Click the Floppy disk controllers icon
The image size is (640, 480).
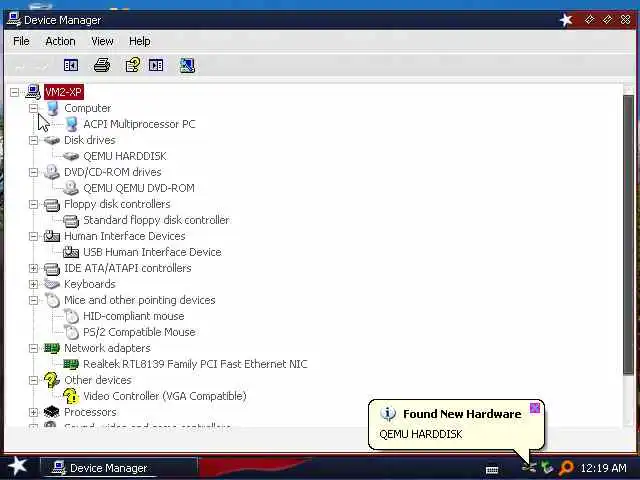pos(52,204)
